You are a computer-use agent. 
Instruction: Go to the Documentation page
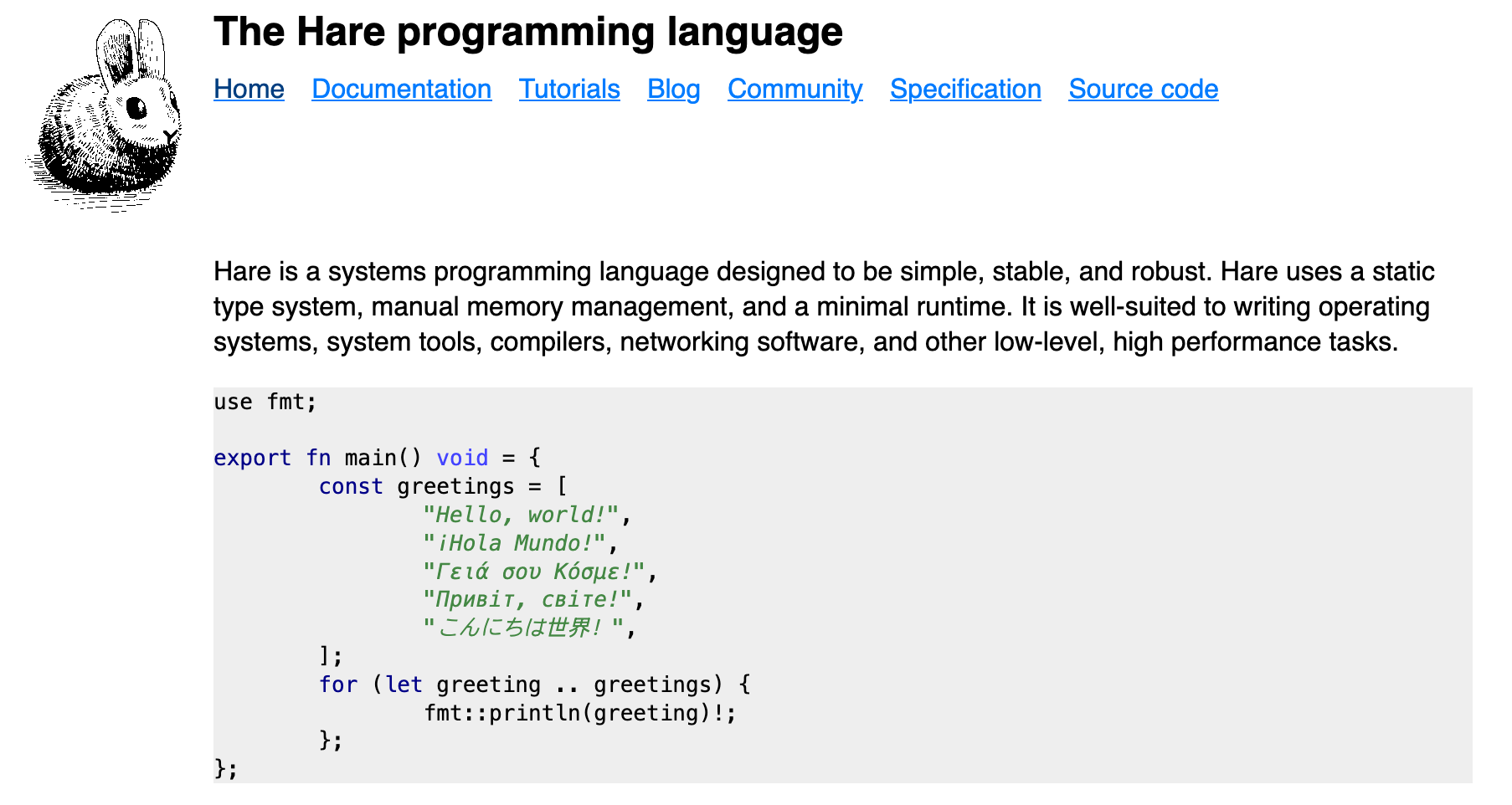pos(401,89)
